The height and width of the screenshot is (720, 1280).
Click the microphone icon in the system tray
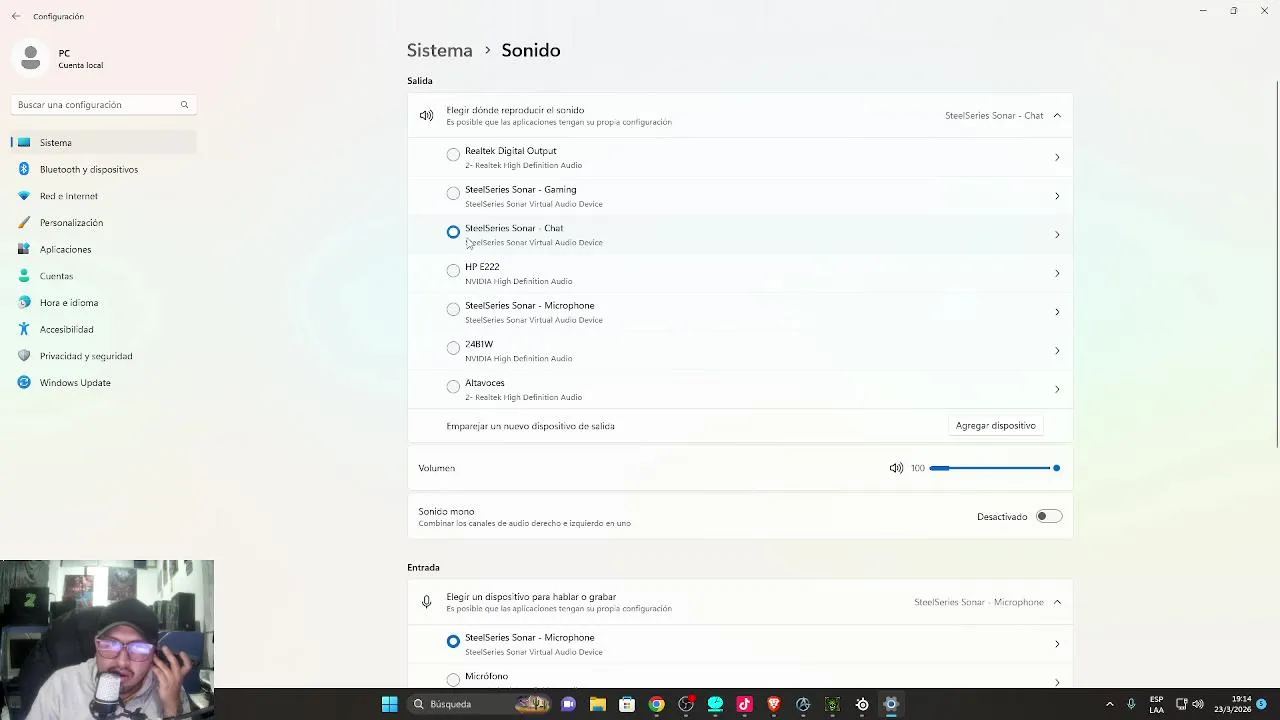coord(1131,704)
